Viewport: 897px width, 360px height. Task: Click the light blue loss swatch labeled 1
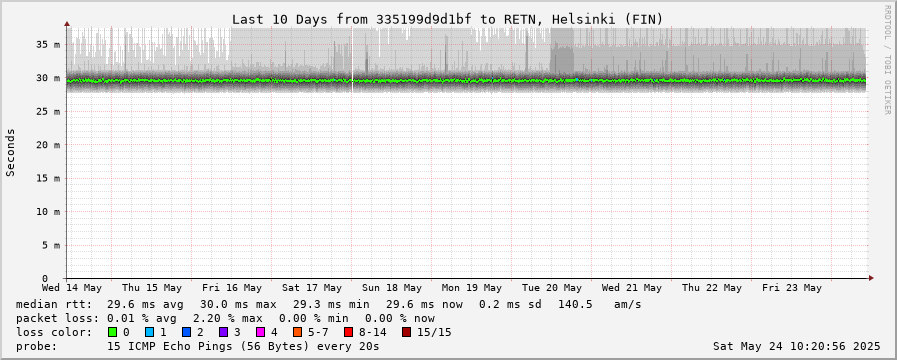(x=149, y=332)
